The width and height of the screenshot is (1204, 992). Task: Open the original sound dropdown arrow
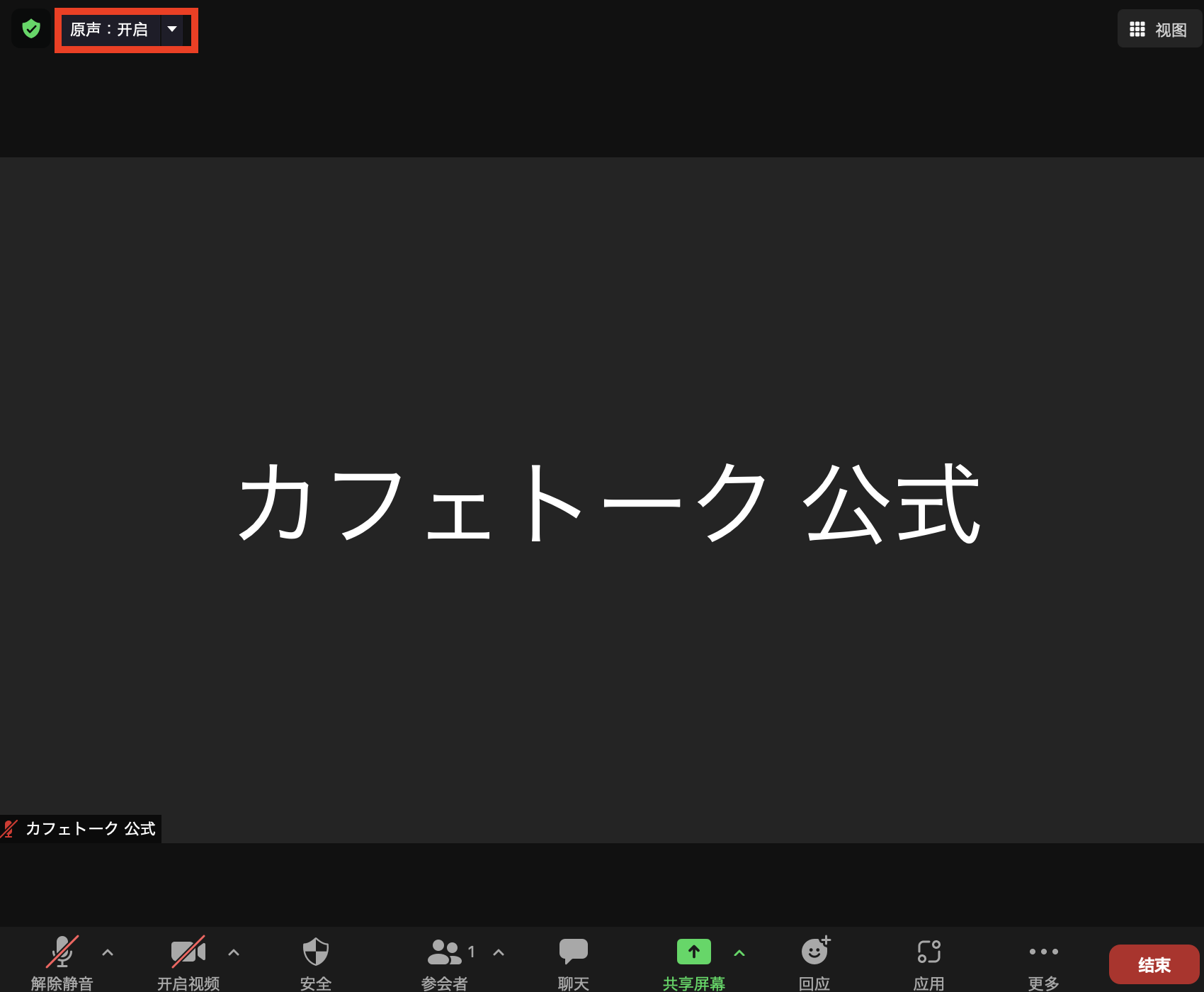(172, 30)
